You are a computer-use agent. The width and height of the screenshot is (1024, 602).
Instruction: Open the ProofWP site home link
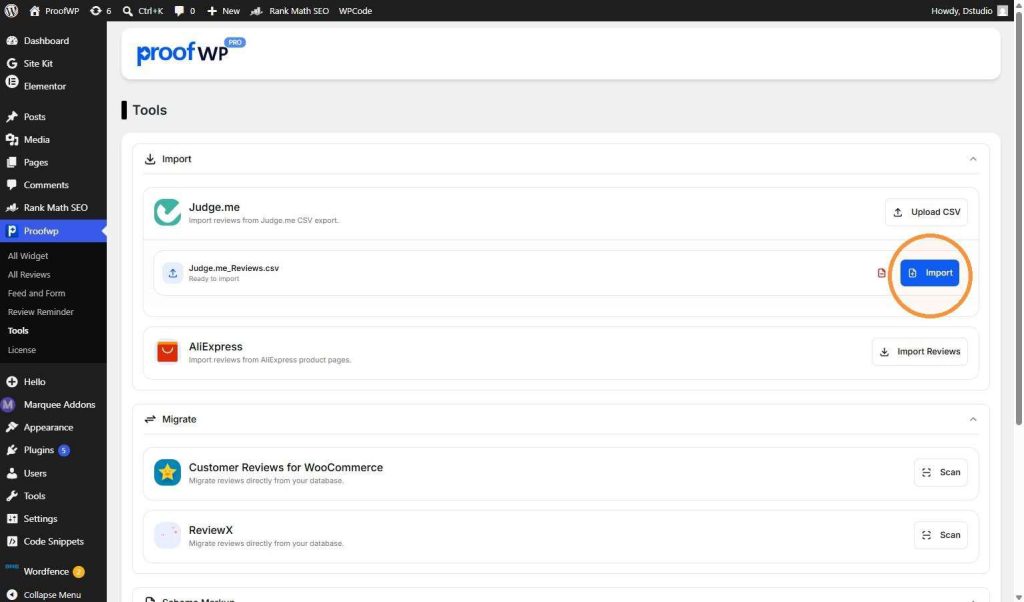coord(54,10)
